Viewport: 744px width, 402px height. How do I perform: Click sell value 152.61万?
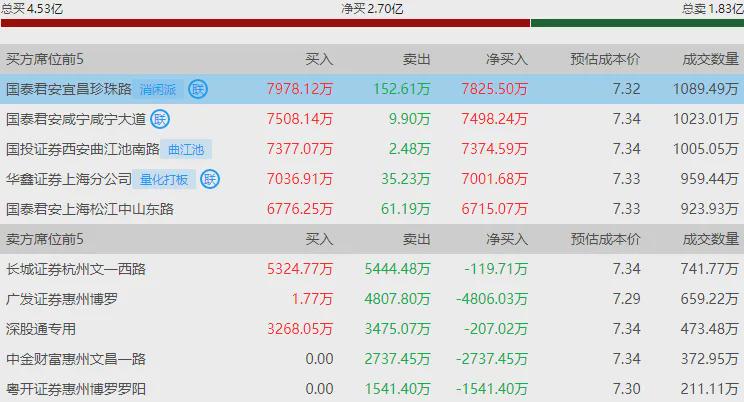click(x=401, y=89)
